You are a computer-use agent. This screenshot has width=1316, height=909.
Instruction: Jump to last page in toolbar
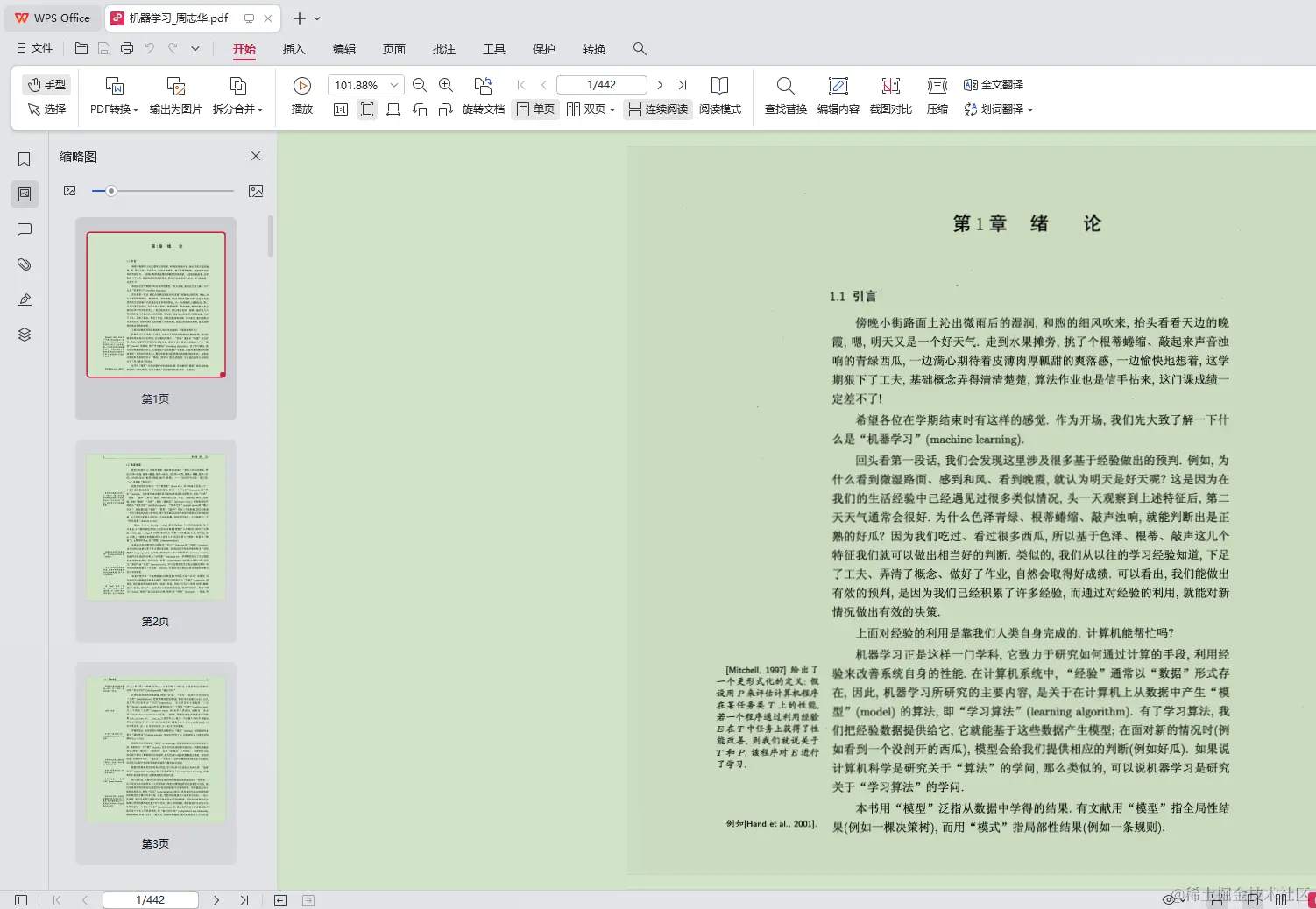point(683,85)
